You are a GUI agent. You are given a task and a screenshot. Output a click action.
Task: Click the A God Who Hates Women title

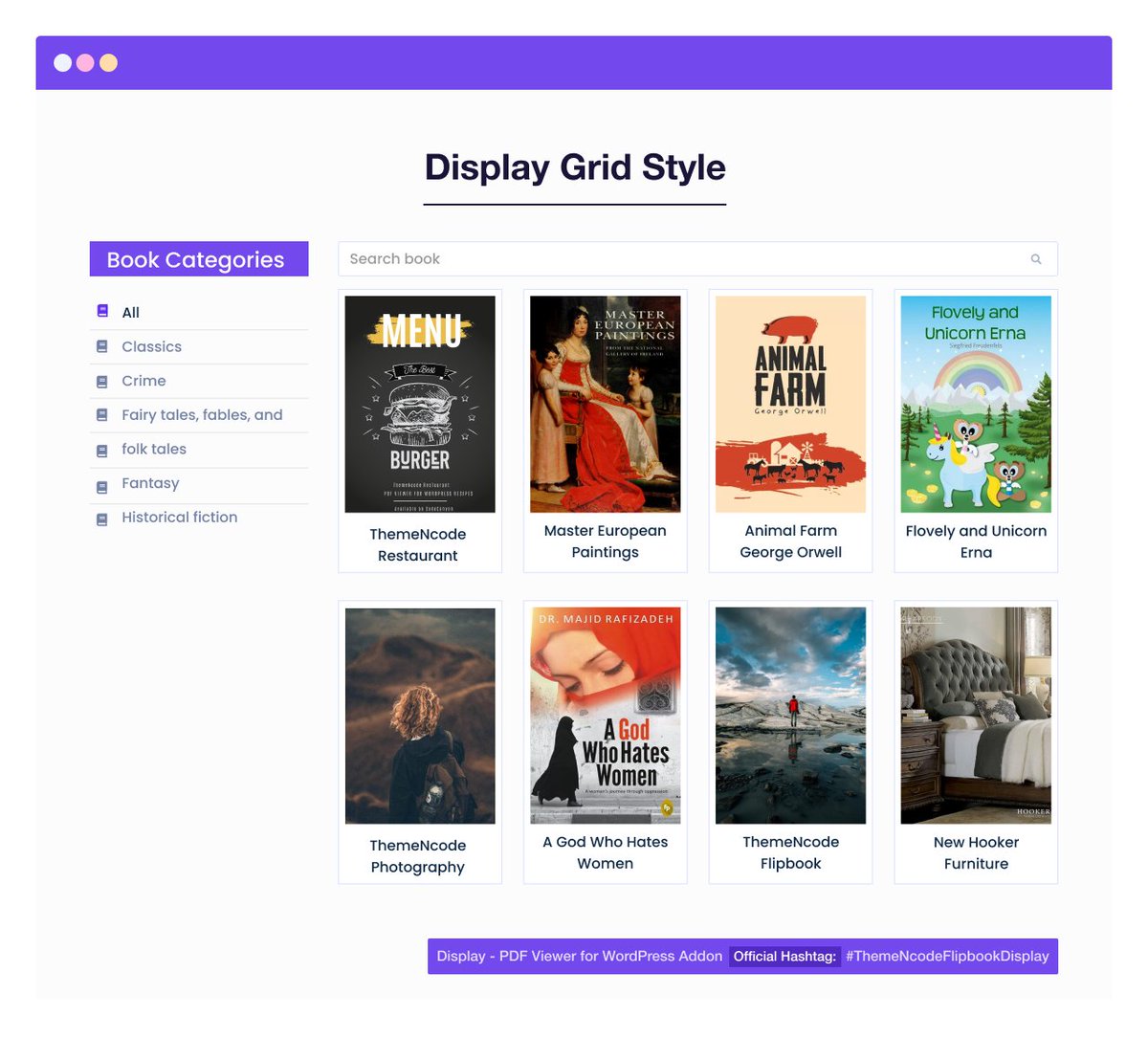(x=606, y=852)
